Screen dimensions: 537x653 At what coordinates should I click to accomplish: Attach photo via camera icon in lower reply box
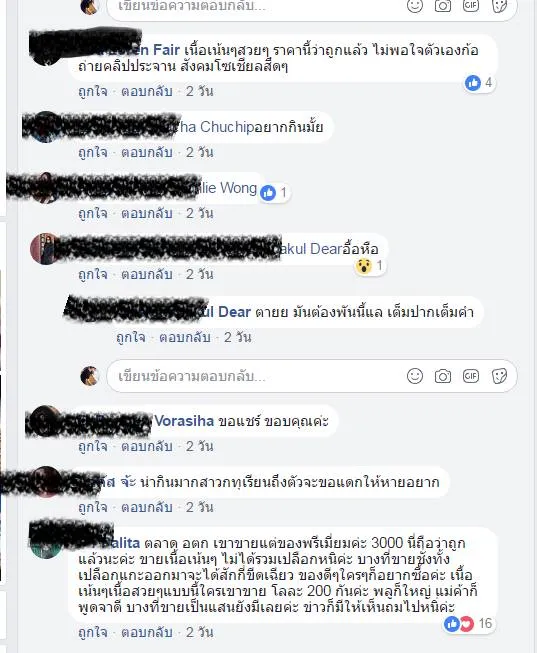tap(442, 376)
